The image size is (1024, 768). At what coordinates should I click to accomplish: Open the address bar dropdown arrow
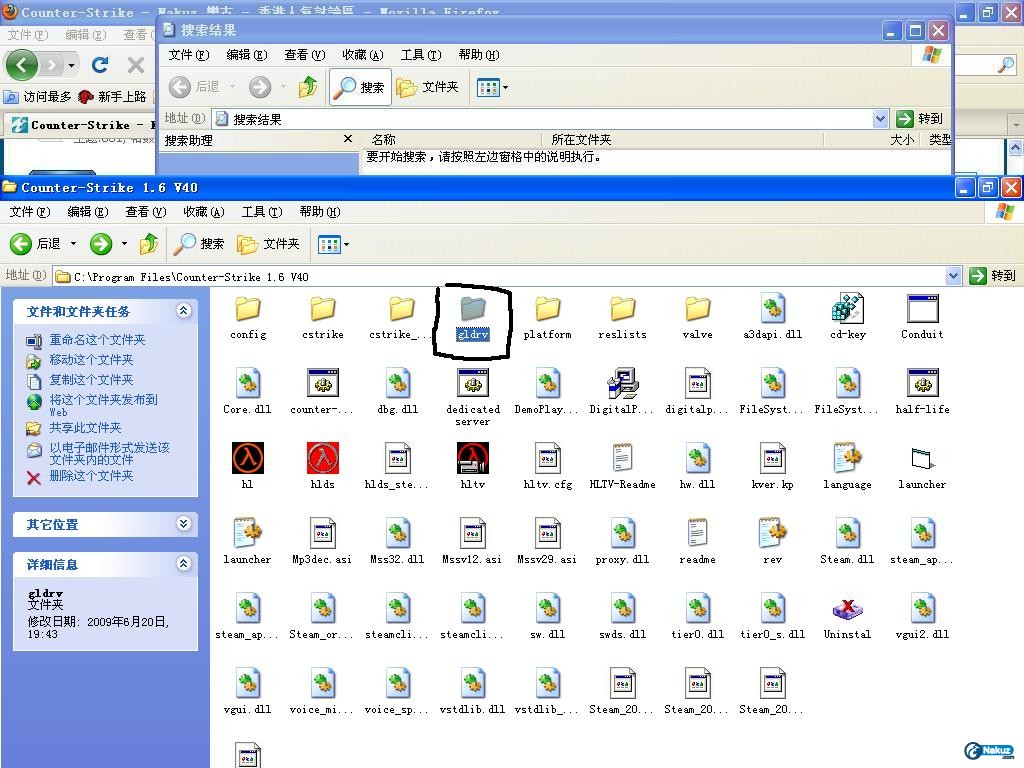pyautogui.click(x=953, y=276)
